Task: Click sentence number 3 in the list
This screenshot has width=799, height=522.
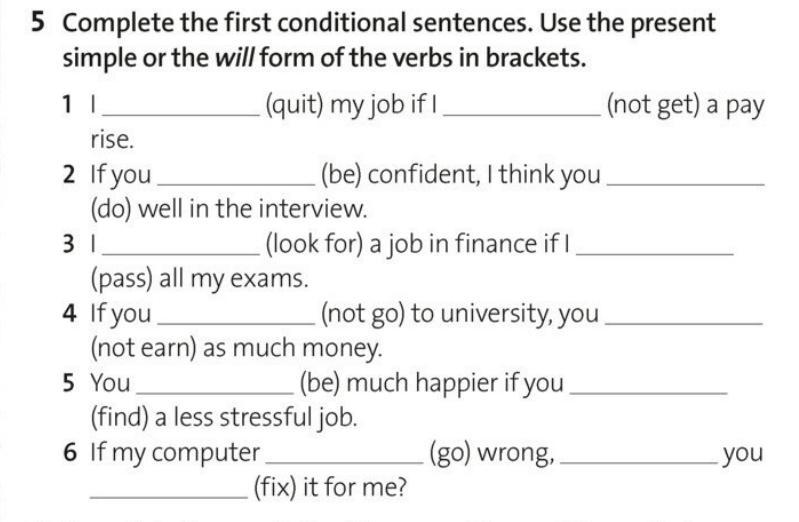Action: click(69, 244)
